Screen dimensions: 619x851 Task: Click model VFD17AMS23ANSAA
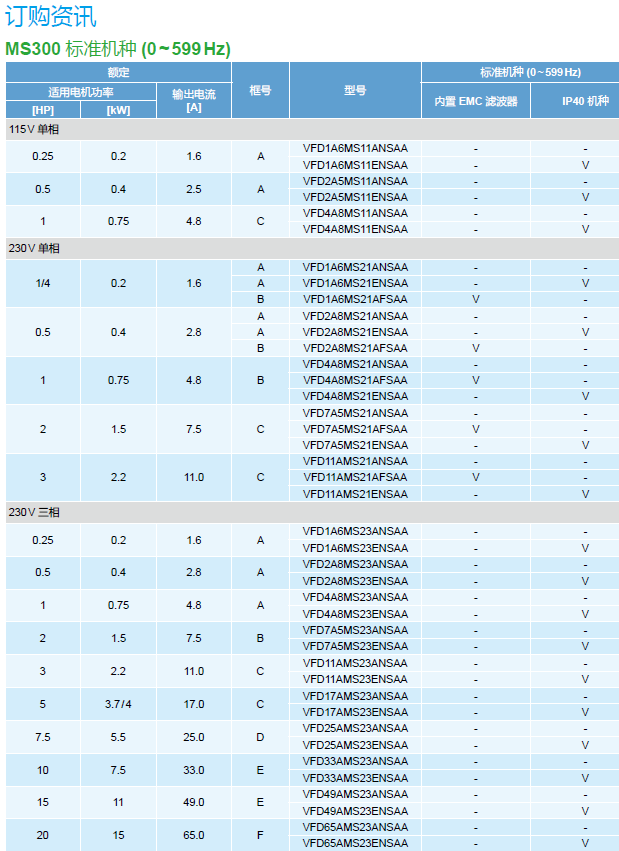click(355, 696)
